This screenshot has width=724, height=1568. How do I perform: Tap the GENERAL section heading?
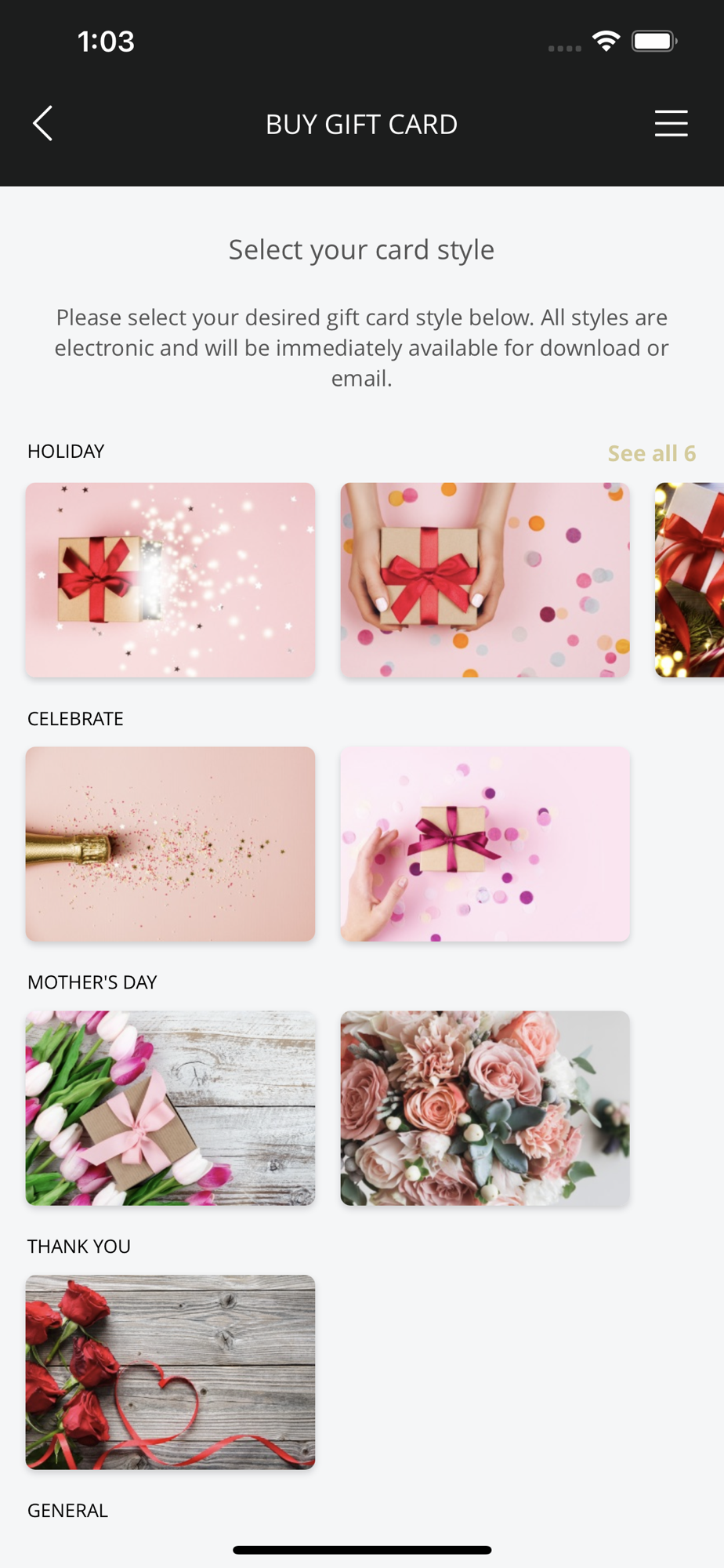coord(67,1511)
